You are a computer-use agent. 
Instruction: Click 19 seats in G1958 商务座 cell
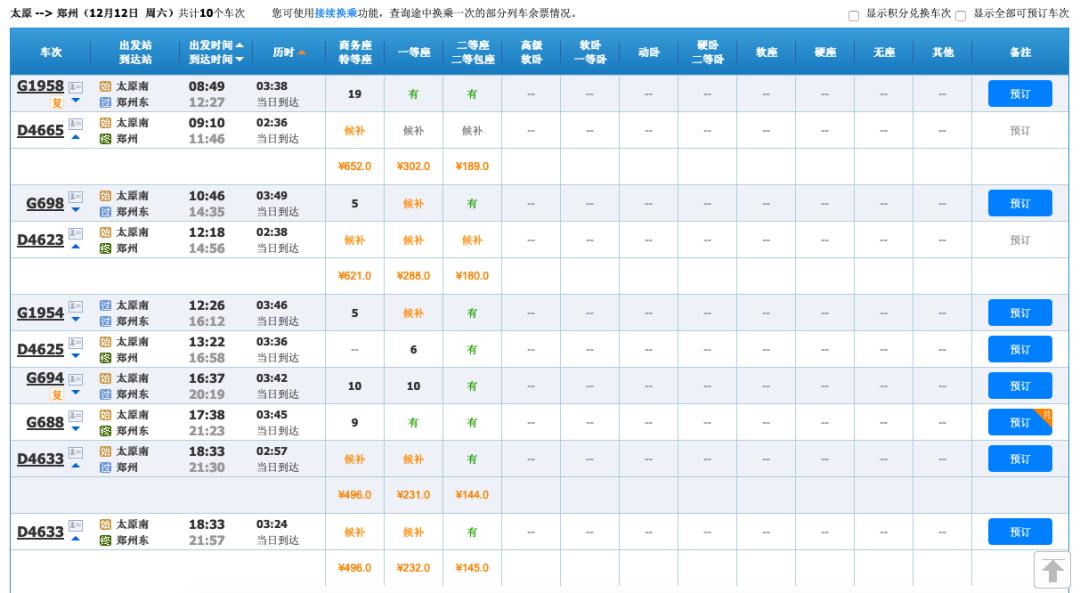tap(355, 94)
